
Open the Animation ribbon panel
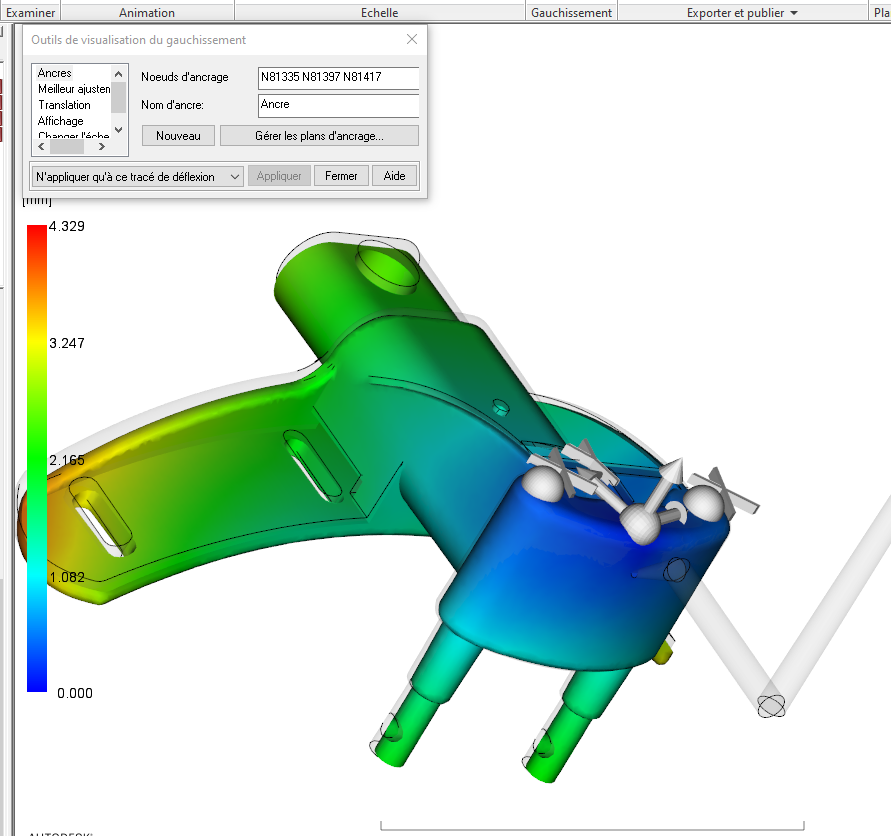pyautogui.click(x=147, y=13)
